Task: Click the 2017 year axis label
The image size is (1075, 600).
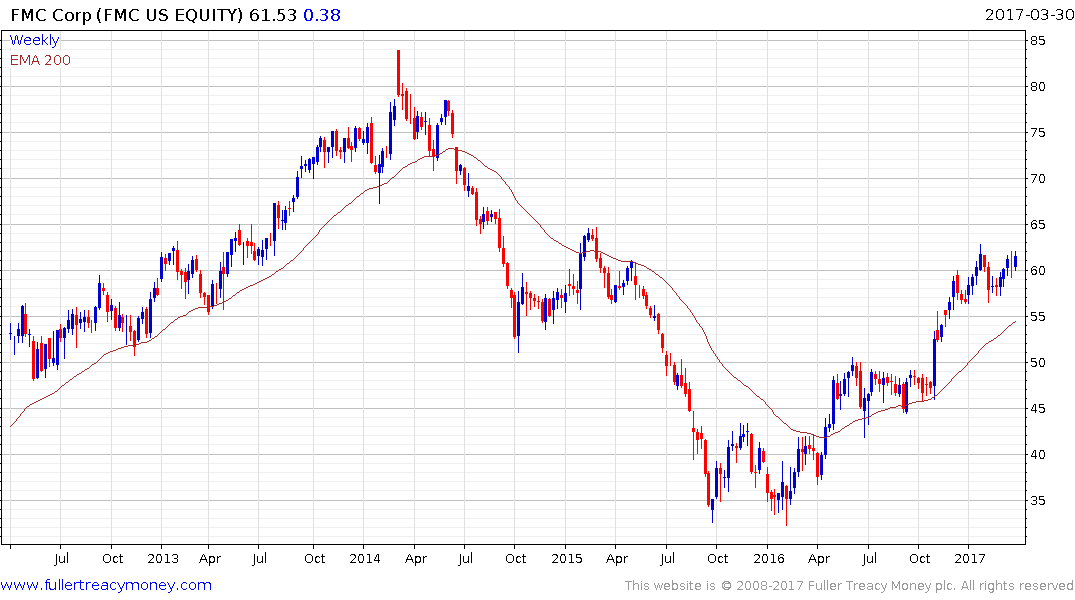Action: click(x=970, y=558)
